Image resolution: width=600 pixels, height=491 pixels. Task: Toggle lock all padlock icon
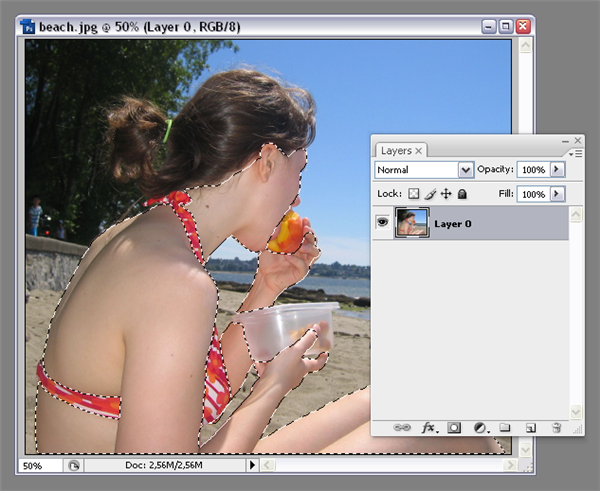point(462,194)
